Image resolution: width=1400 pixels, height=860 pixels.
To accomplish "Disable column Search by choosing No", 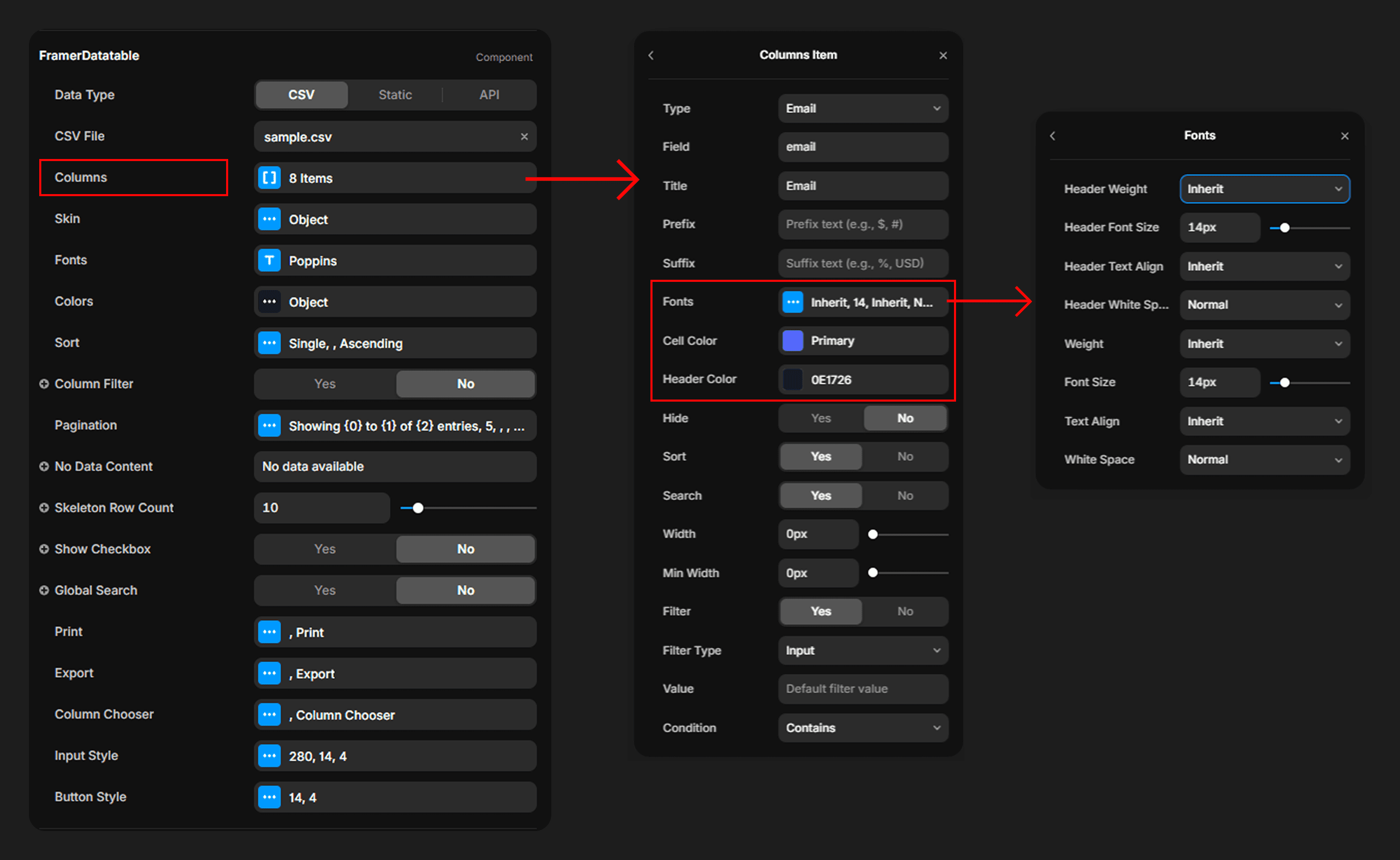I will (x=905, y=496).
